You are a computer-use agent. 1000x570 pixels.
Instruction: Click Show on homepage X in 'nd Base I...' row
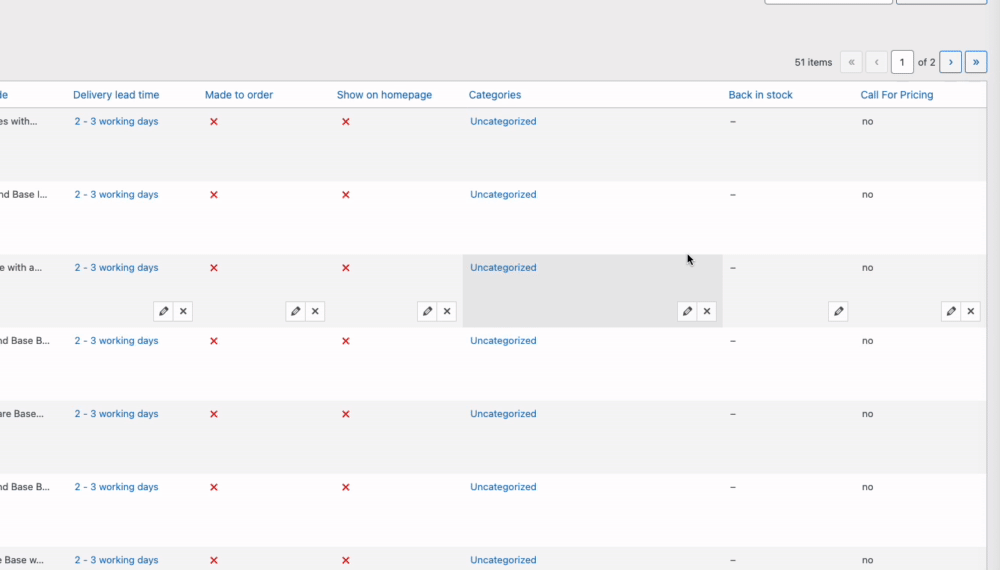click(x=346, y=195)
